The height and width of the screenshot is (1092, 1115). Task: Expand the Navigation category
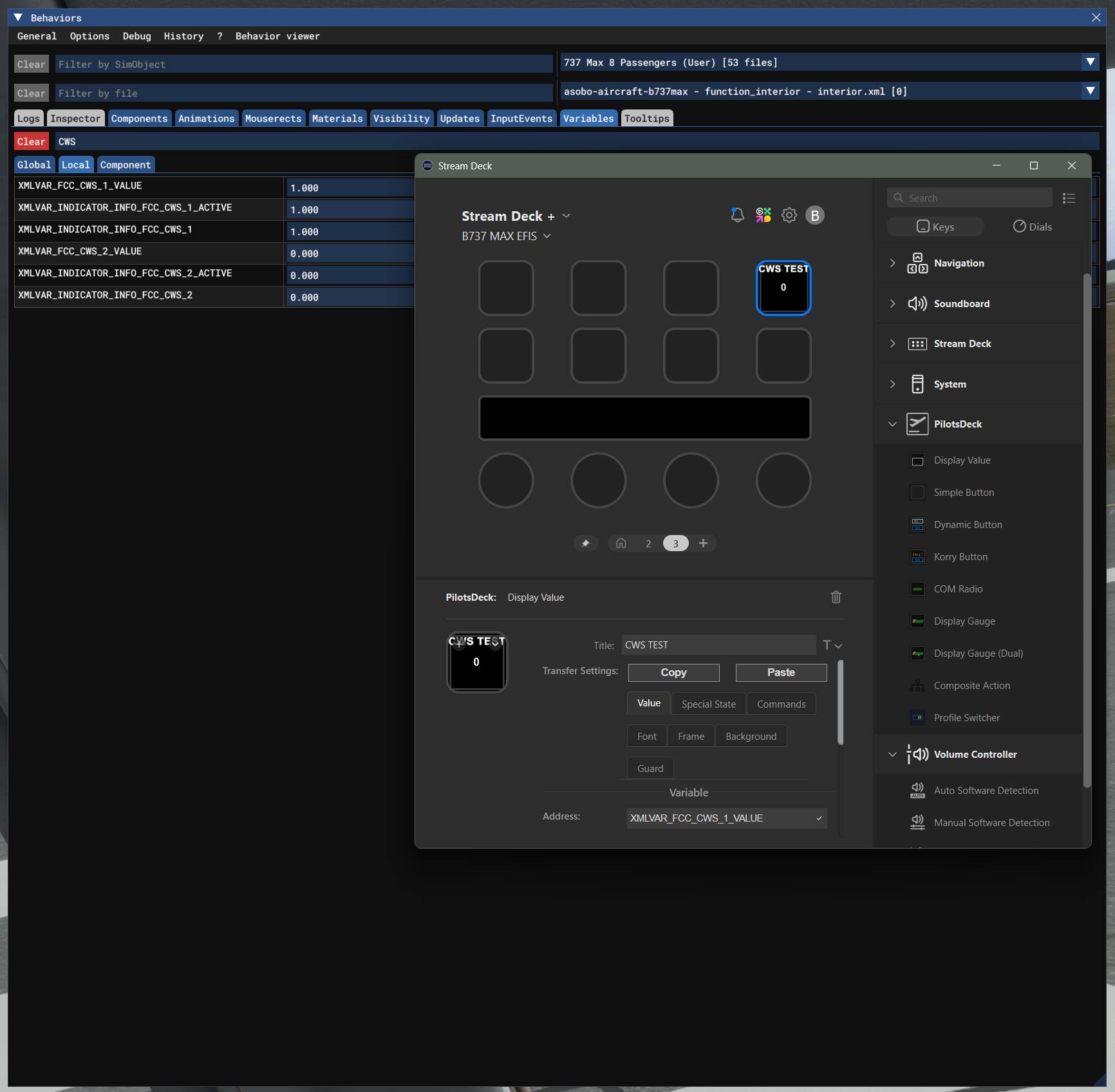pos(892,263)
